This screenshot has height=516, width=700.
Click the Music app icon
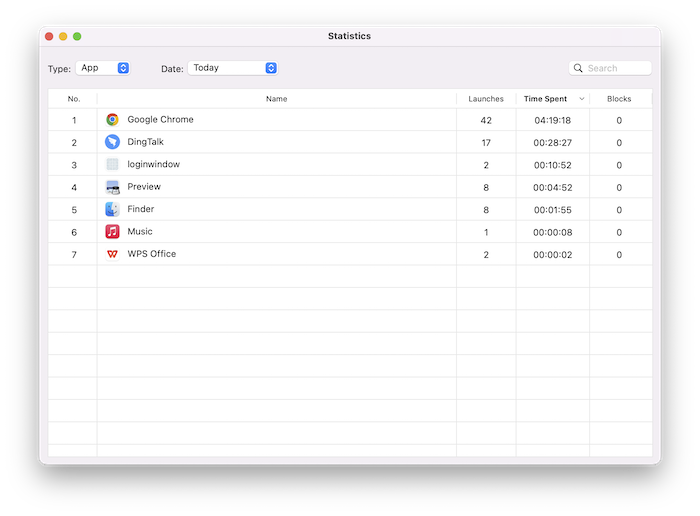[x=112, y=232]
